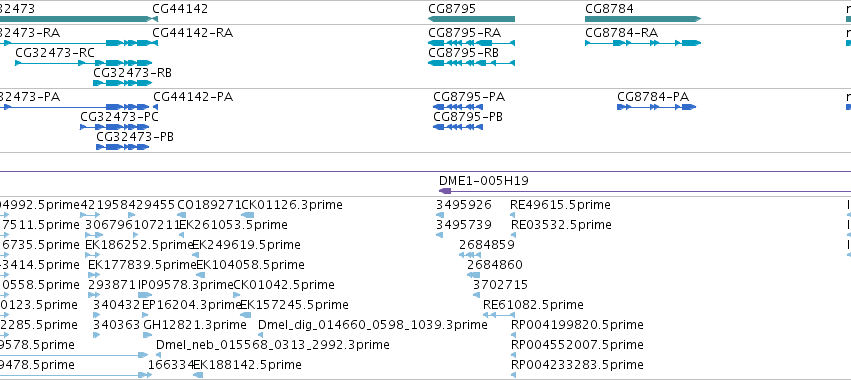Click the CG32473-PB protein glyph

pos(123,147)
